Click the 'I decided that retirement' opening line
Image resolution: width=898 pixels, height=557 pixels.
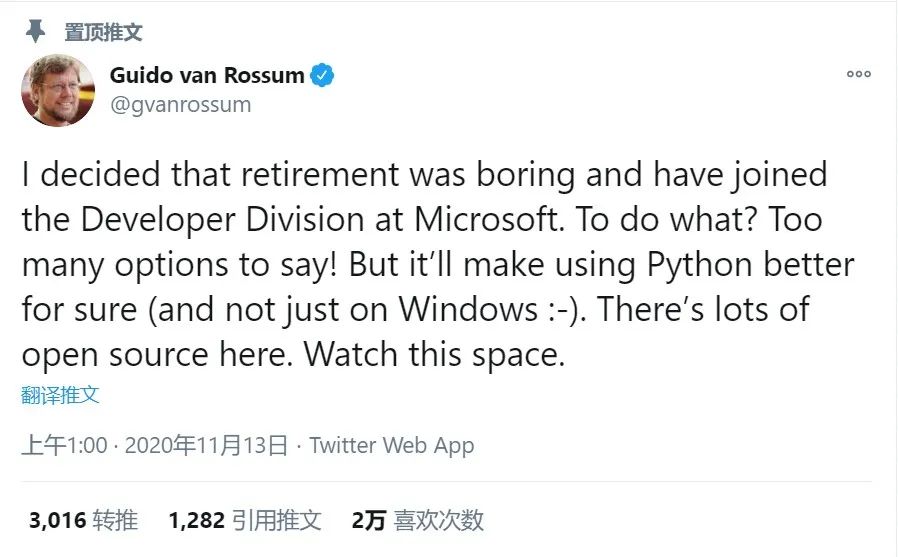coord(210,174)
